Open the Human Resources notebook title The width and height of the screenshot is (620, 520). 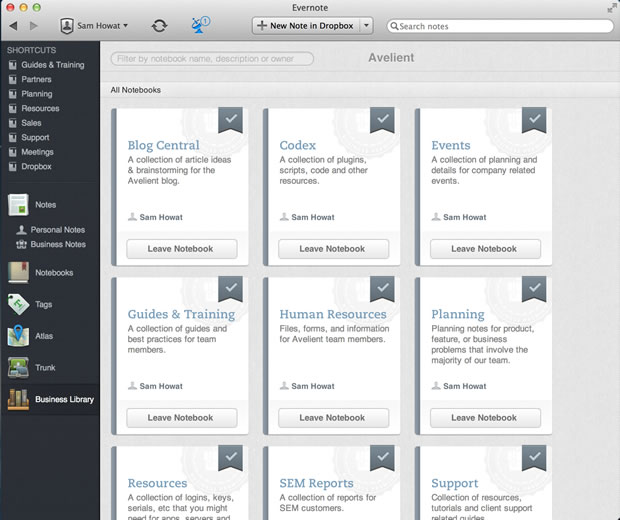[333, 314]
